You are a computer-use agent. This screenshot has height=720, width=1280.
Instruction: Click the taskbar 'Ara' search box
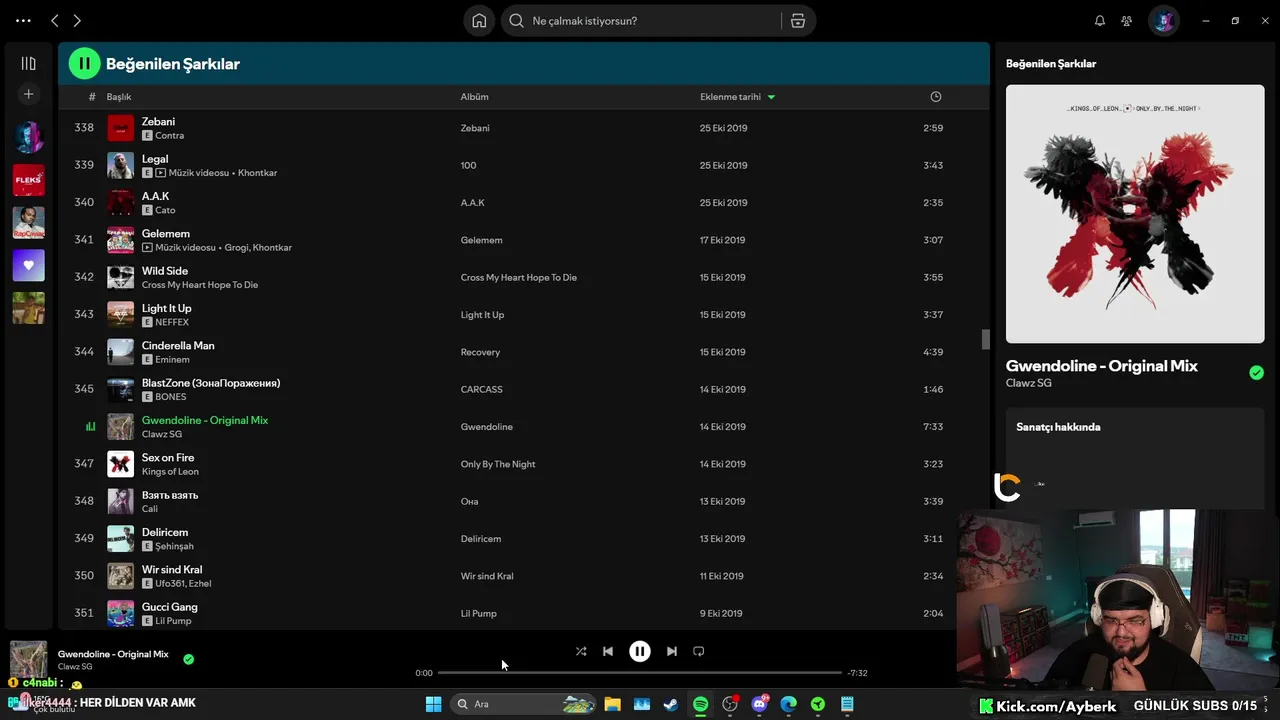click(523, 704)
